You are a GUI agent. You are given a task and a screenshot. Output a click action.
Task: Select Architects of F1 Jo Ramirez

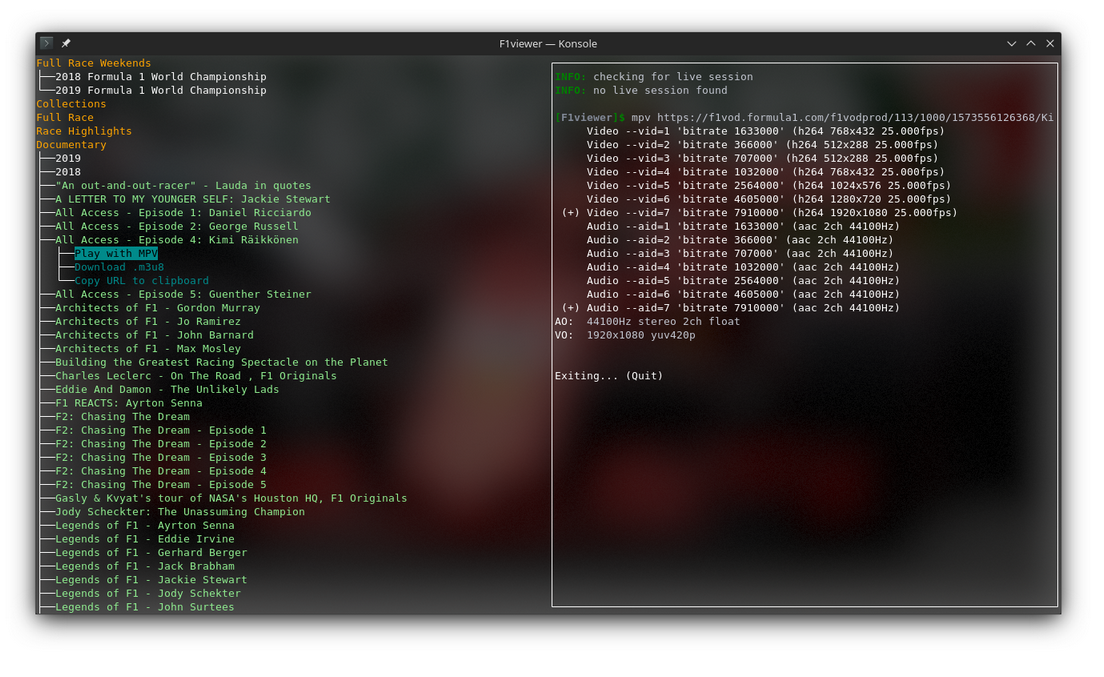(x=148, y=322)
